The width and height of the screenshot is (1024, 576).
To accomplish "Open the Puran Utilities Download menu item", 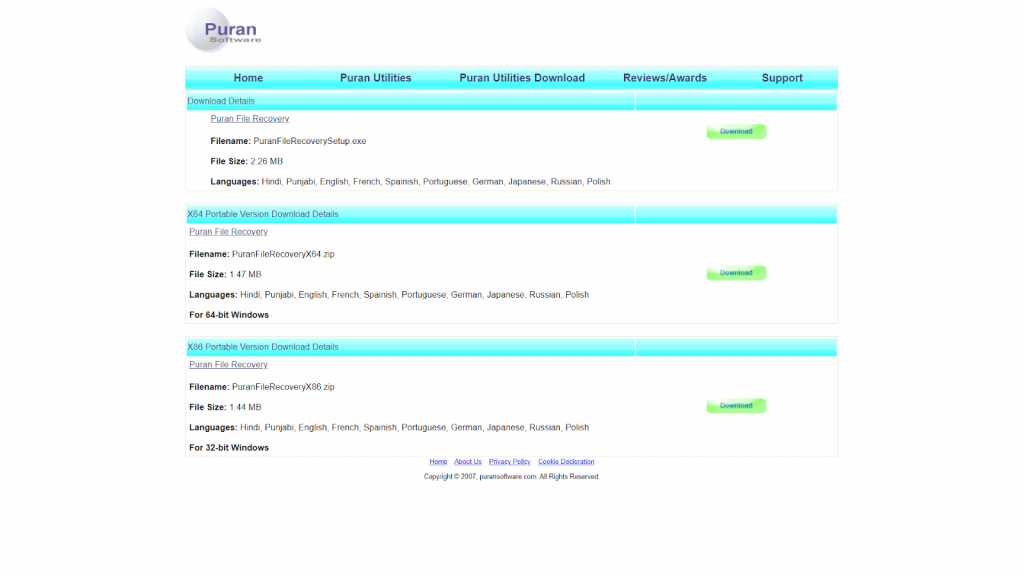I will (x=521, y=78).
